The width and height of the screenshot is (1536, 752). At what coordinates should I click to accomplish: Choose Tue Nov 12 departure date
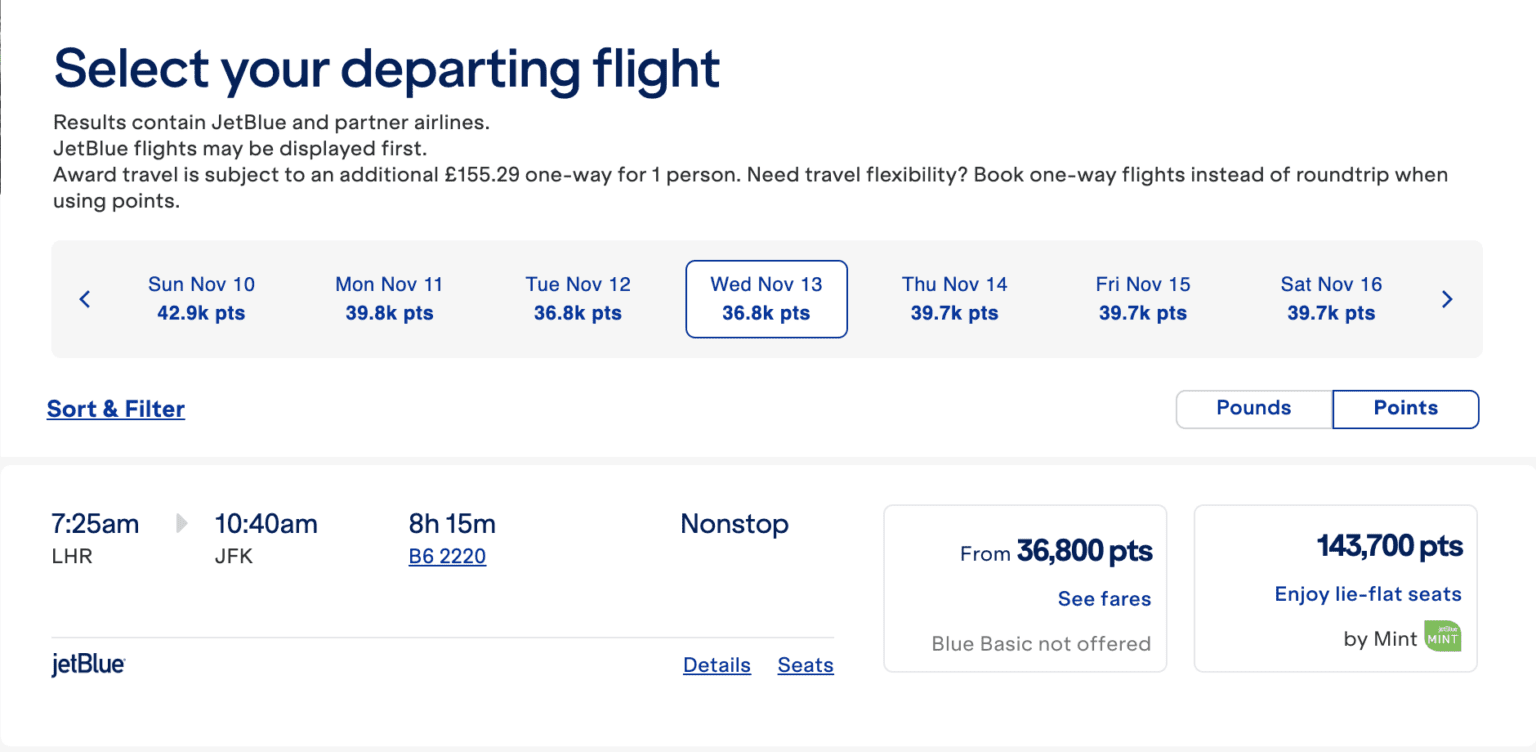pos(578,298)
